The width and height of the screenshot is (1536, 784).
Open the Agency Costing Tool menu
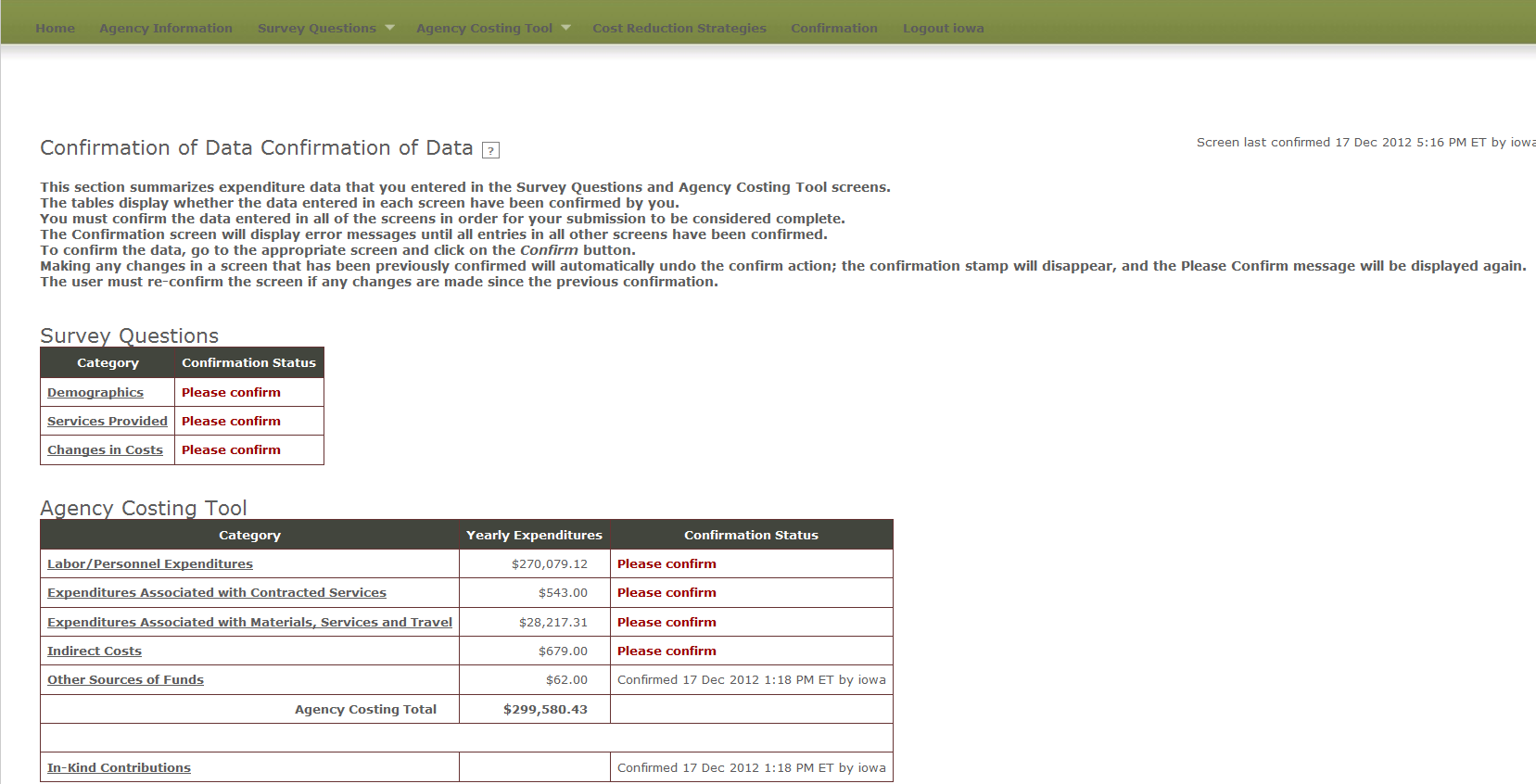tap(485, 28)
